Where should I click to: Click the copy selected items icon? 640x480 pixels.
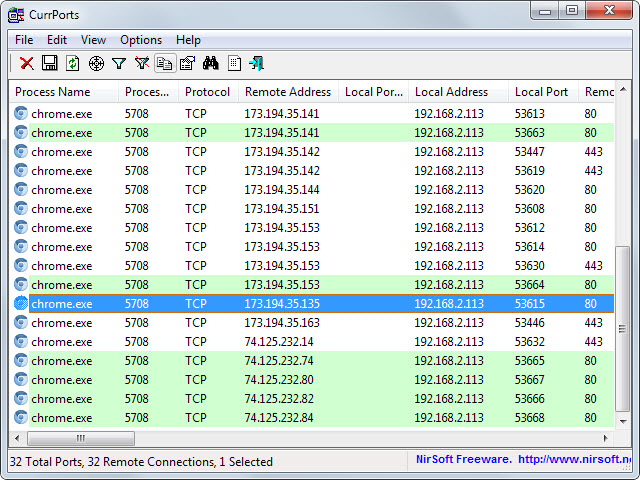tap(165, 63)
